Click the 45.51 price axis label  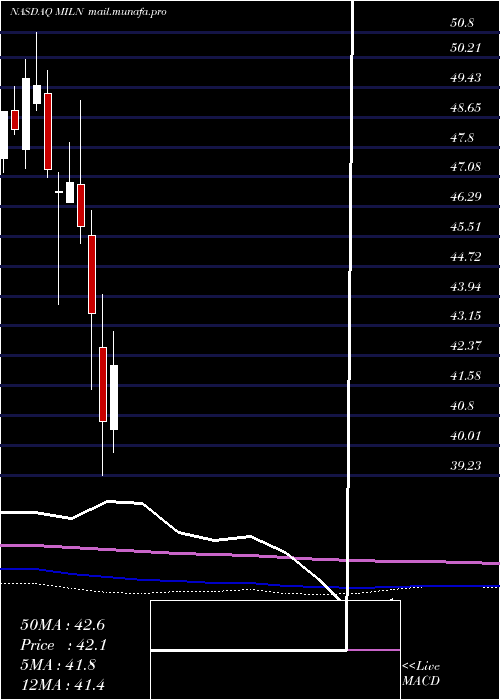click(466, 227)
